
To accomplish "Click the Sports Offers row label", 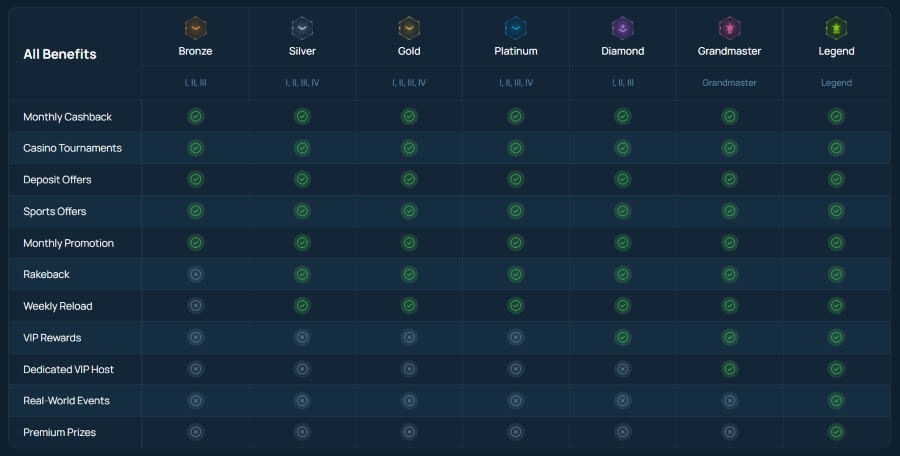I will coord(55,211).
